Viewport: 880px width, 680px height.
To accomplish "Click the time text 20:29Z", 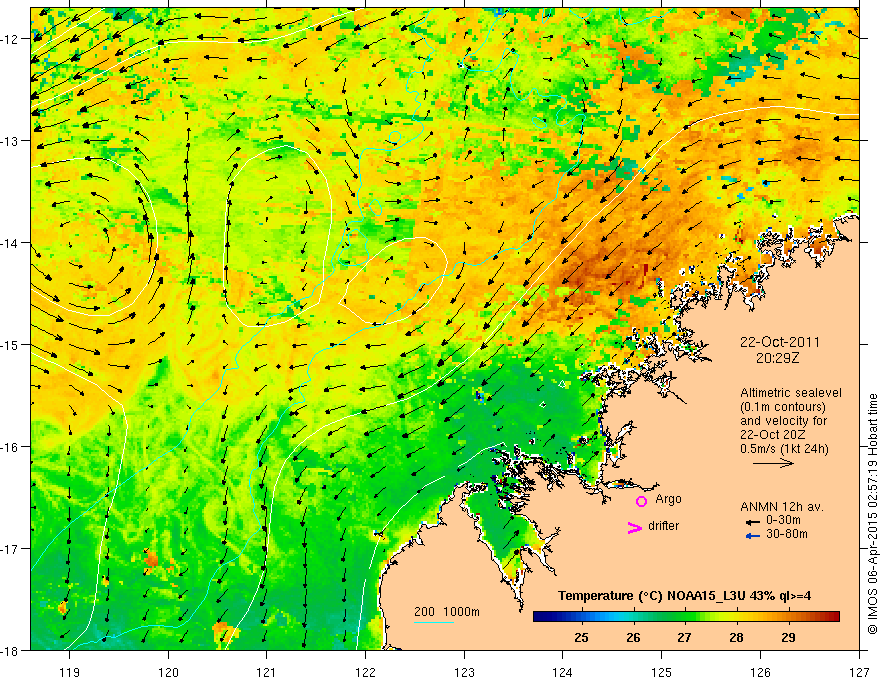I will [777, 358].
